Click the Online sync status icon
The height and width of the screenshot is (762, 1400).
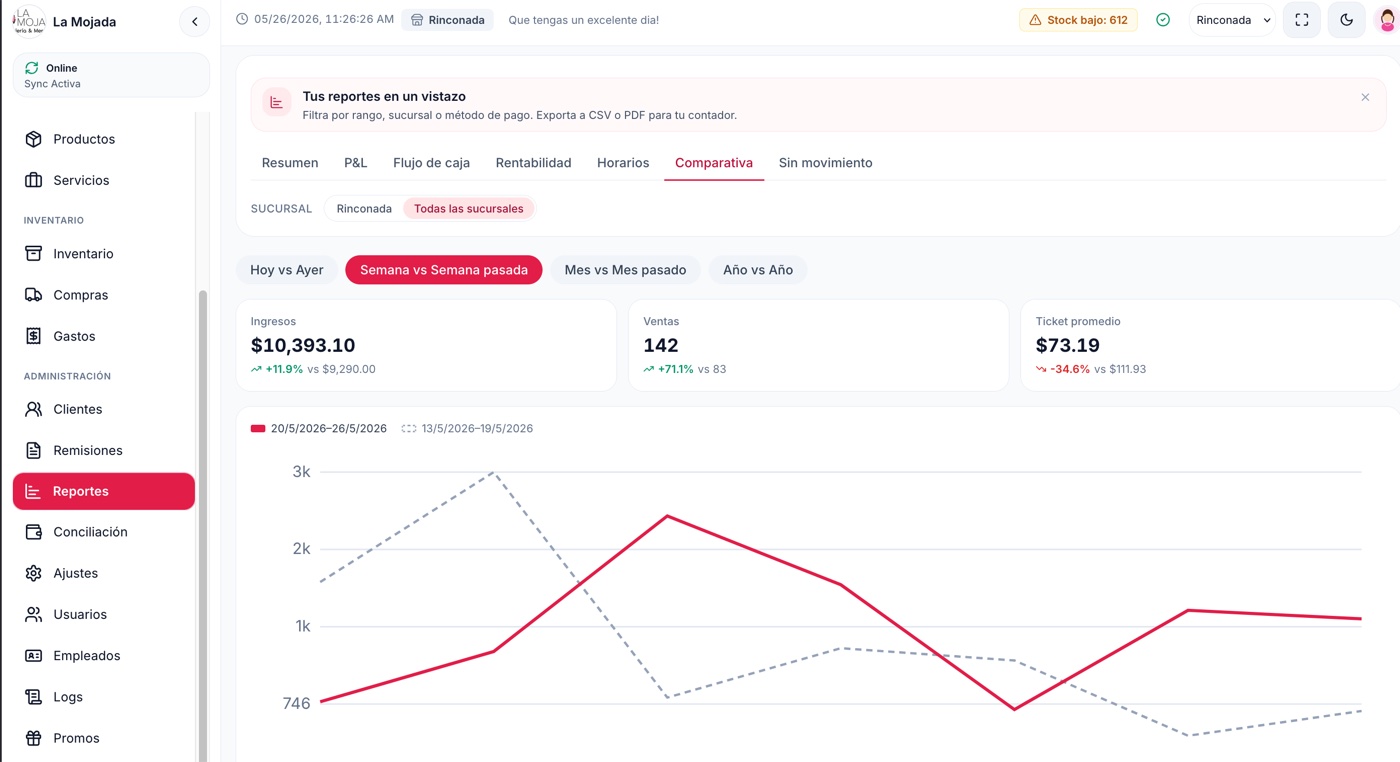[32, 68]
